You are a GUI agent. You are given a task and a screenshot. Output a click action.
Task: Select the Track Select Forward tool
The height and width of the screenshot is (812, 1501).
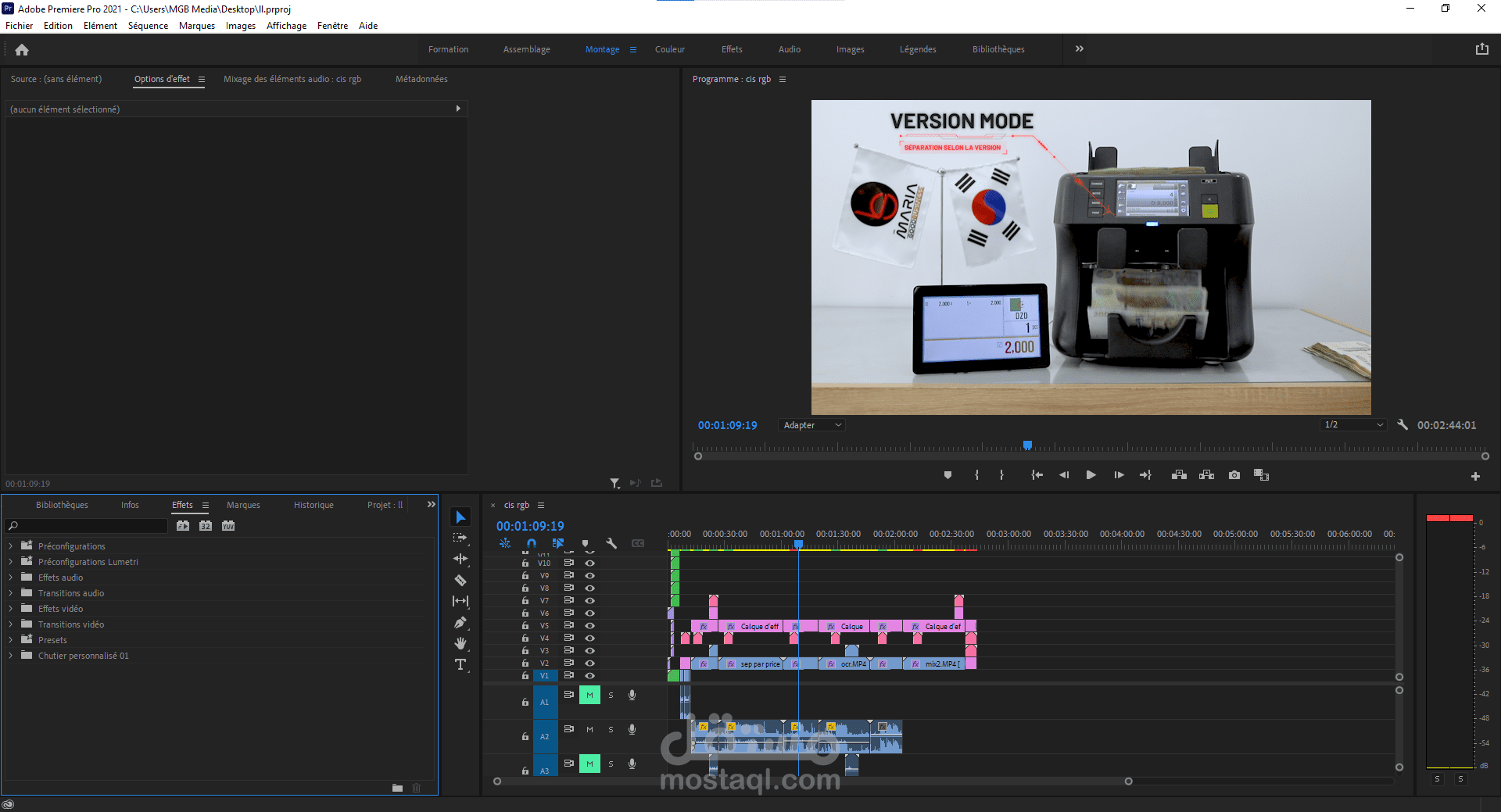pyautogui.click(x=460, y=538)
